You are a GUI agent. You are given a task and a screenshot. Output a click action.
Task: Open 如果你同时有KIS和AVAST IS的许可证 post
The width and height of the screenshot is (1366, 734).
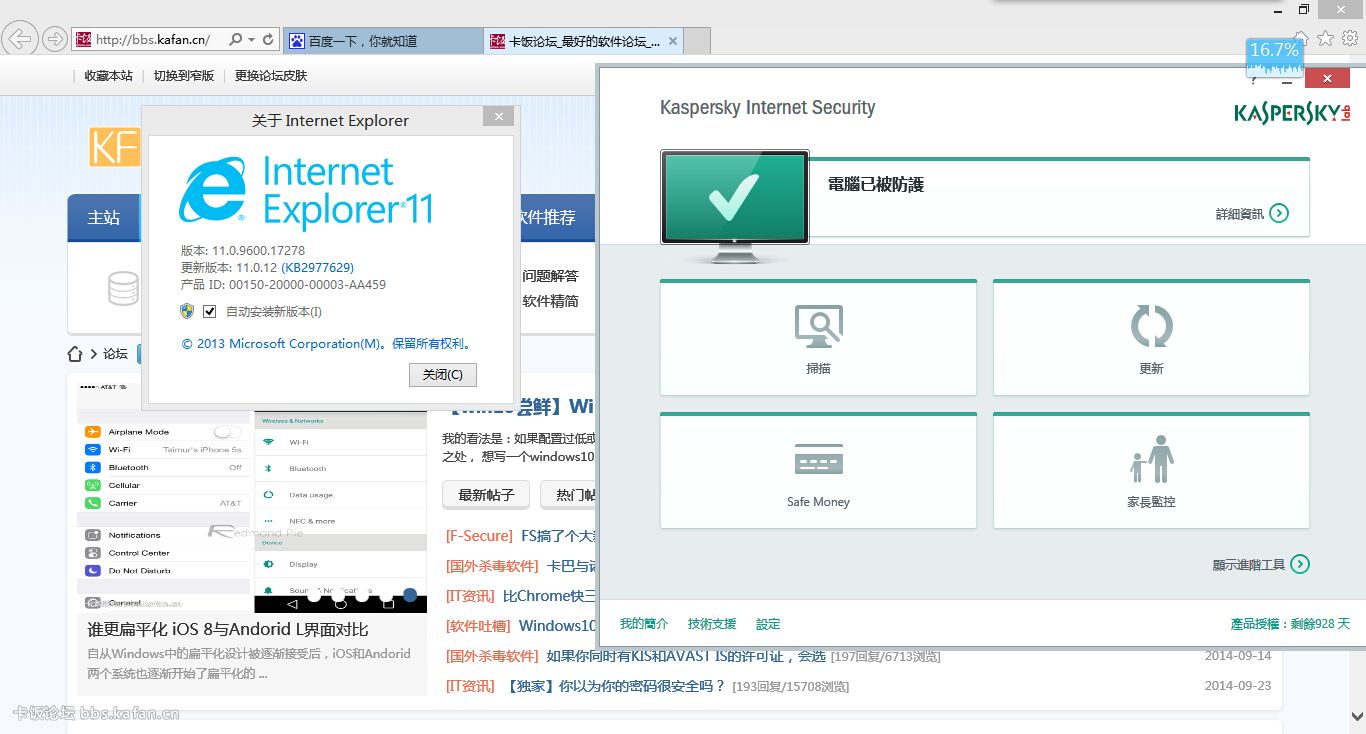click(x=686, y=656)
